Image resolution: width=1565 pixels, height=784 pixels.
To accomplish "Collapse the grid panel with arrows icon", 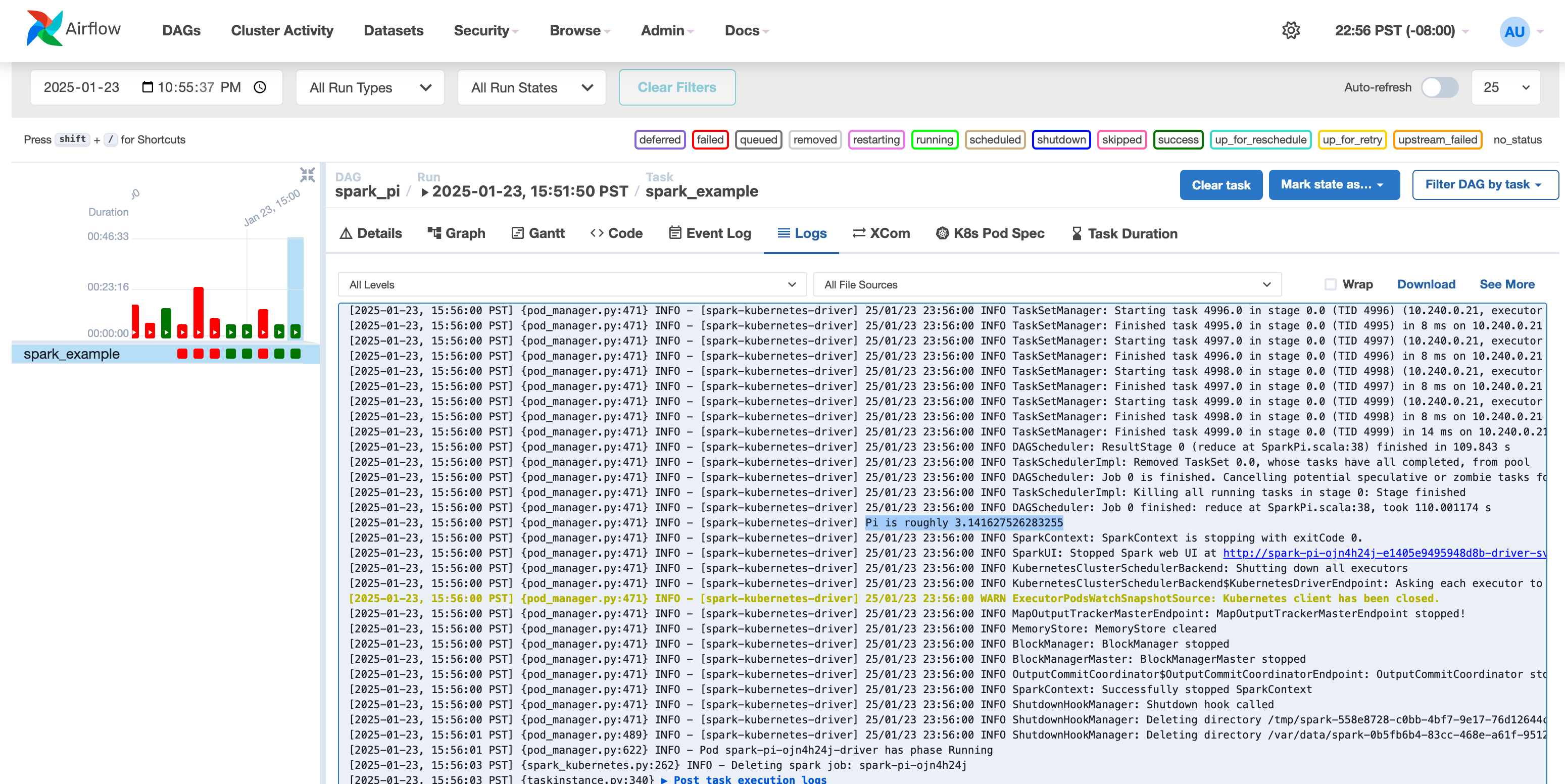I will coord(308,175).
